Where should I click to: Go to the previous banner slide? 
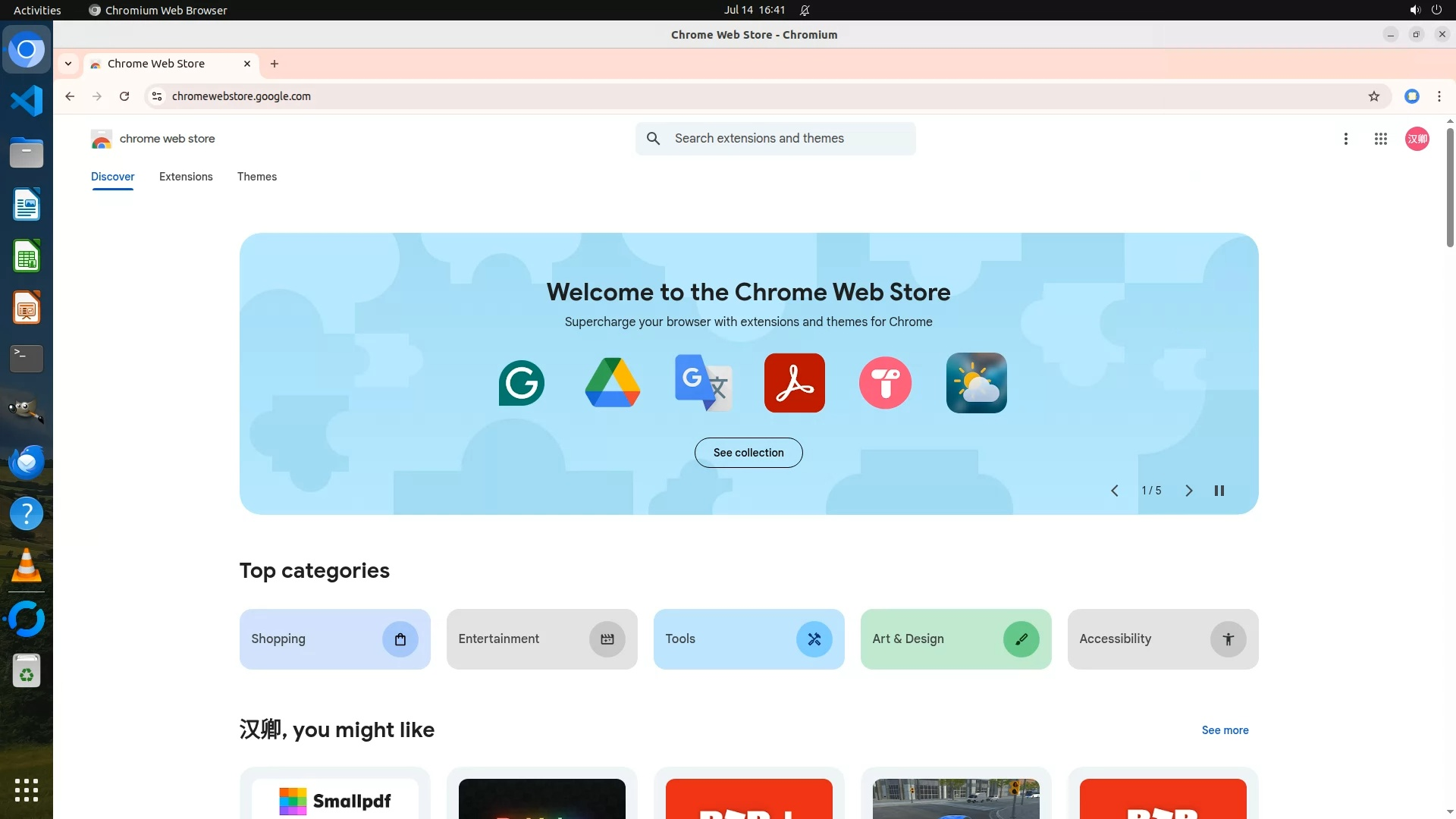(x=1114, y=491)
